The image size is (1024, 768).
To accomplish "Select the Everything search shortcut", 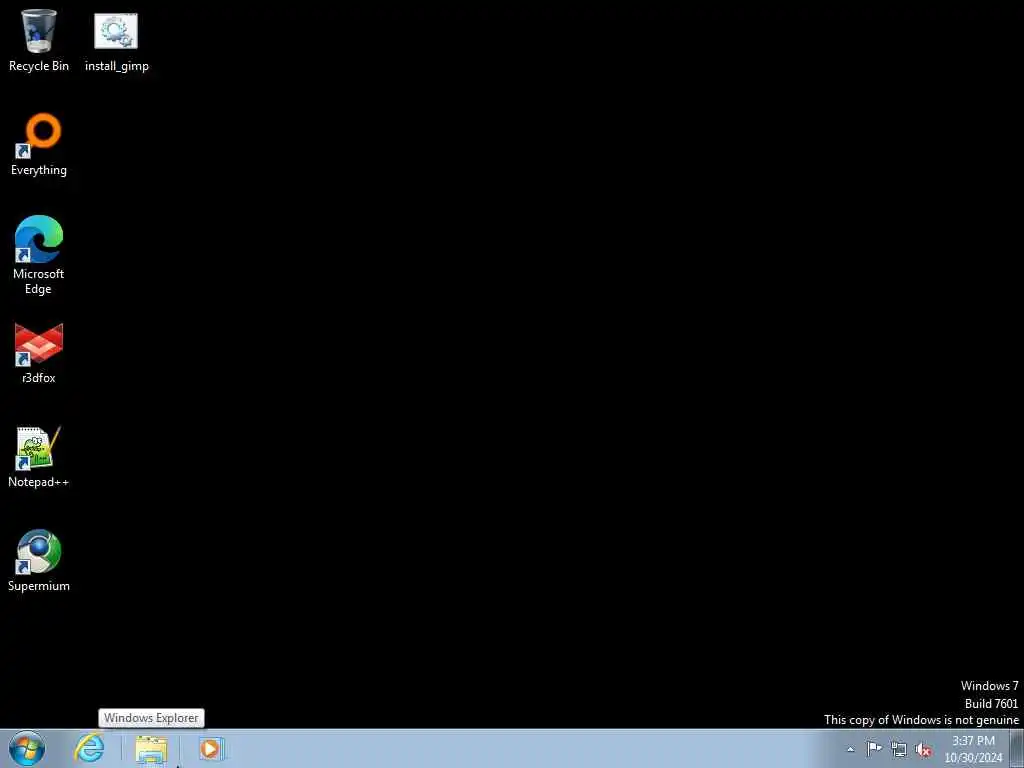I will click(39, 144).
